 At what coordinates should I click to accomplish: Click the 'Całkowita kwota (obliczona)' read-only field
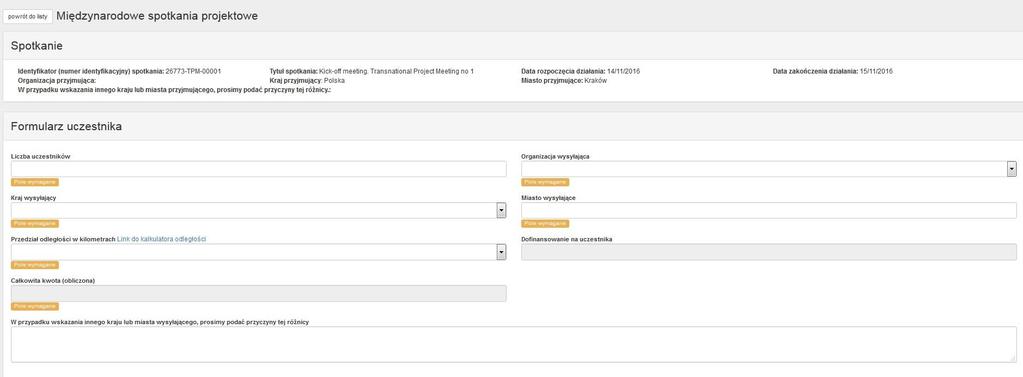pos(258,294)
